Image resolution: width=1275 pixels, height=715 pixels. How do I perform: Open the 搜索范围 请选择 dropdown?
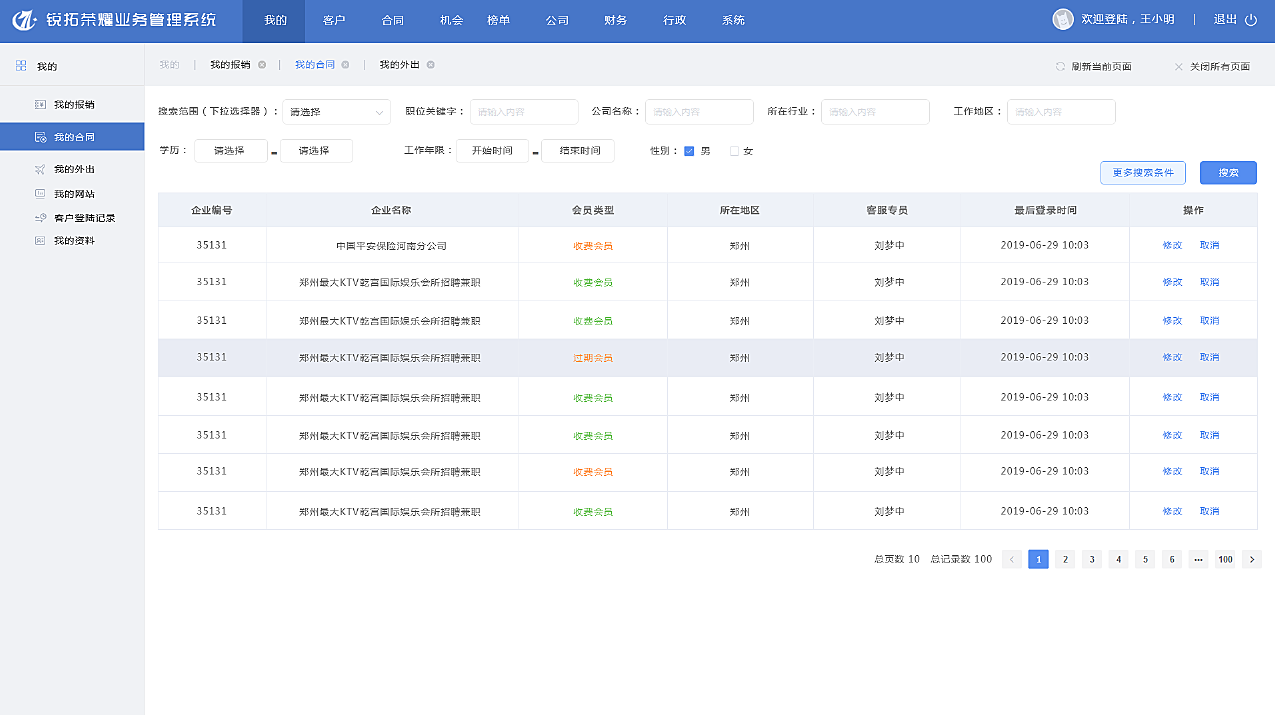tap(335, 111)
